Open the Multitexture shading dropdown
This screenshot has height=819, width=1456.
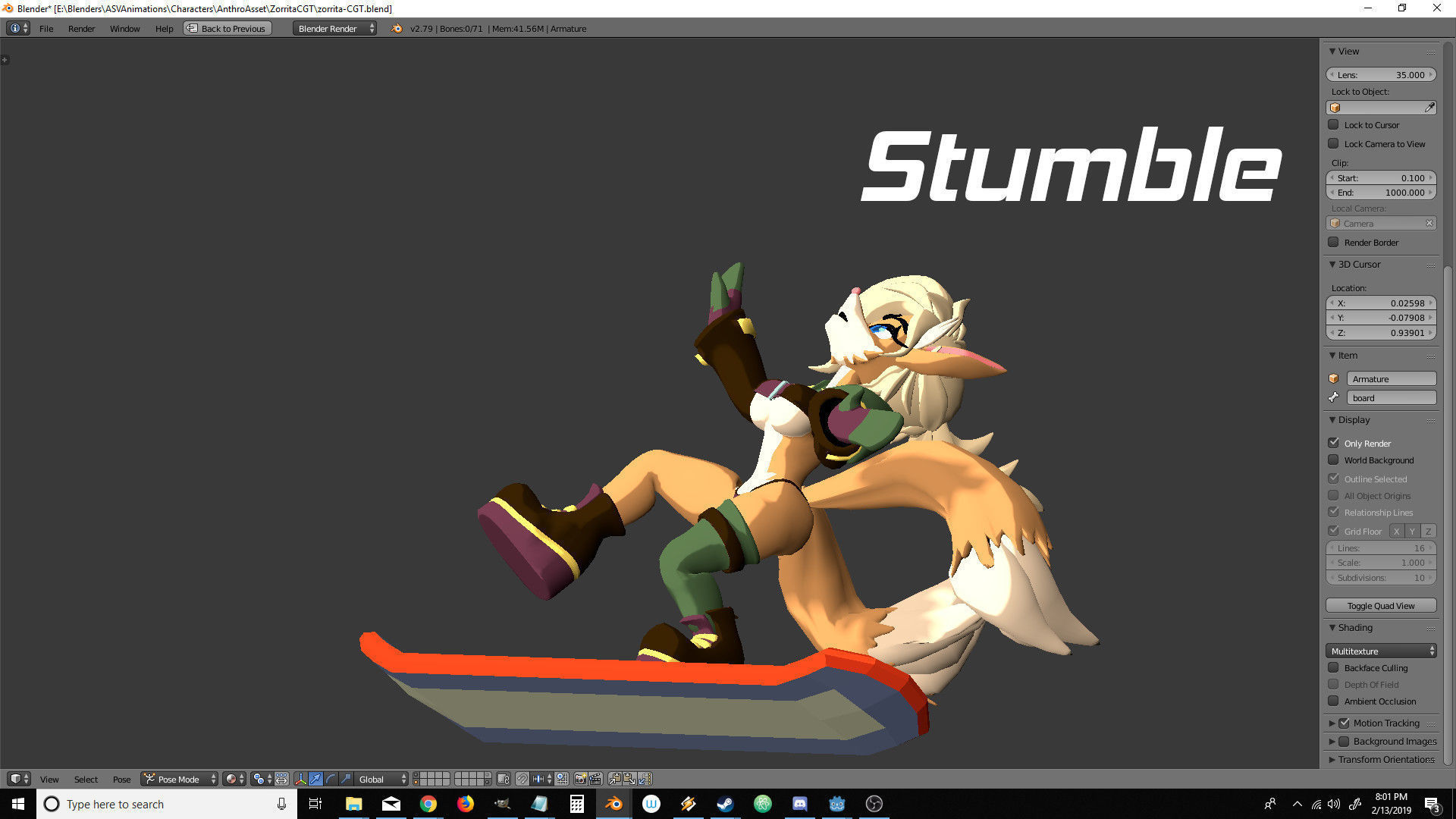tap(1381, 651)
